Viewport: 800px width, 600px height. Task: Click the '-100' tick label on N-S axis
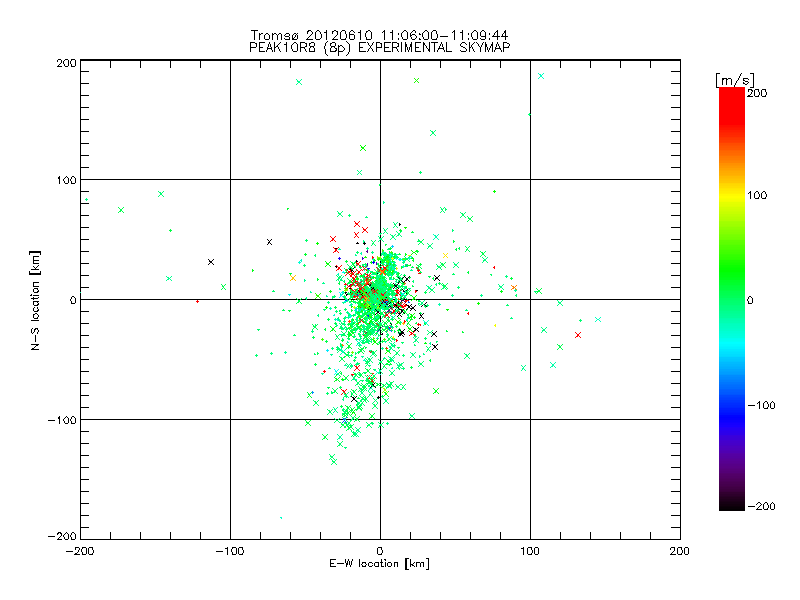(62, 420)
